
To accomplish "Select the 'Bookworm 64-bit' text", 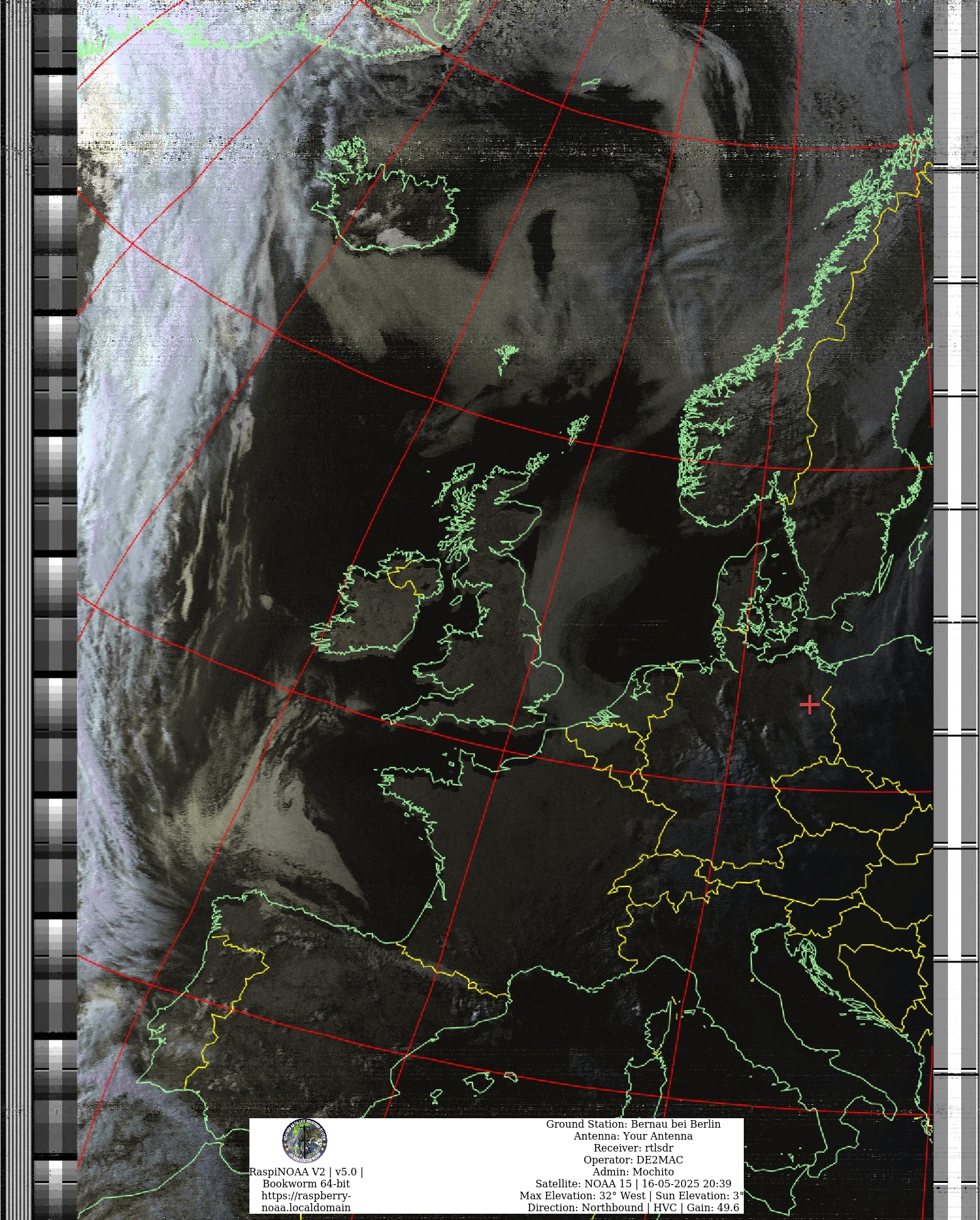I will (x=306, y=1184).
